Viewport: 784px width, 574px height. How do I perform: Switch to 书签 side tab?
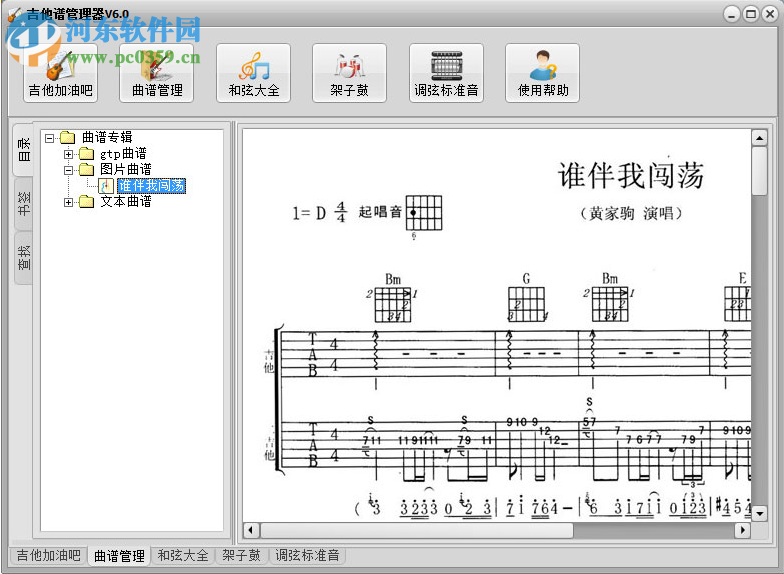[24, 203]
